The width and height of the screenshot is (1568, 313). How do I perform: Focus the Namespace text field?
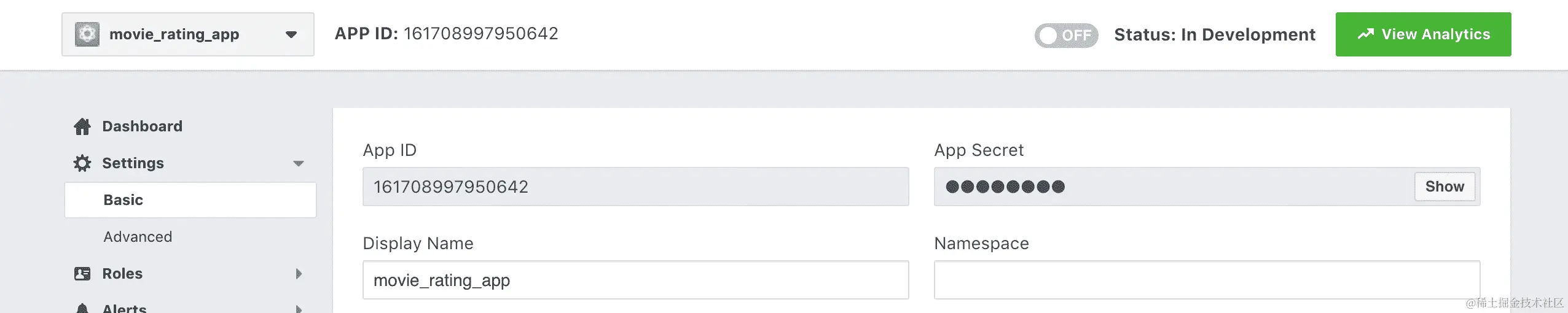(x=1207, y=280)
